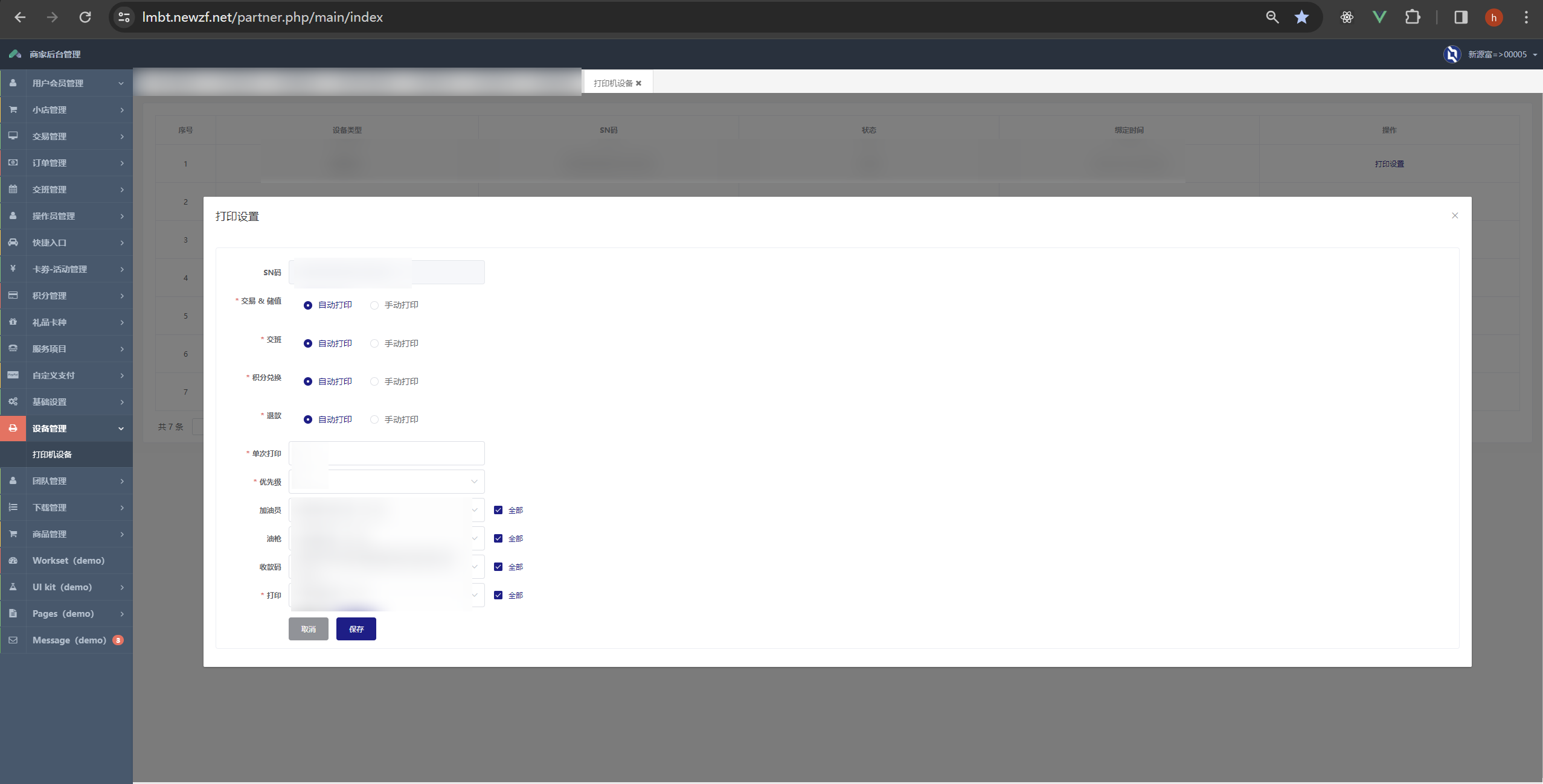This screenshot has width=1543, height=784.
Task: Click the zoom magnifier icon in address bar
Action: click(1272, 18)
